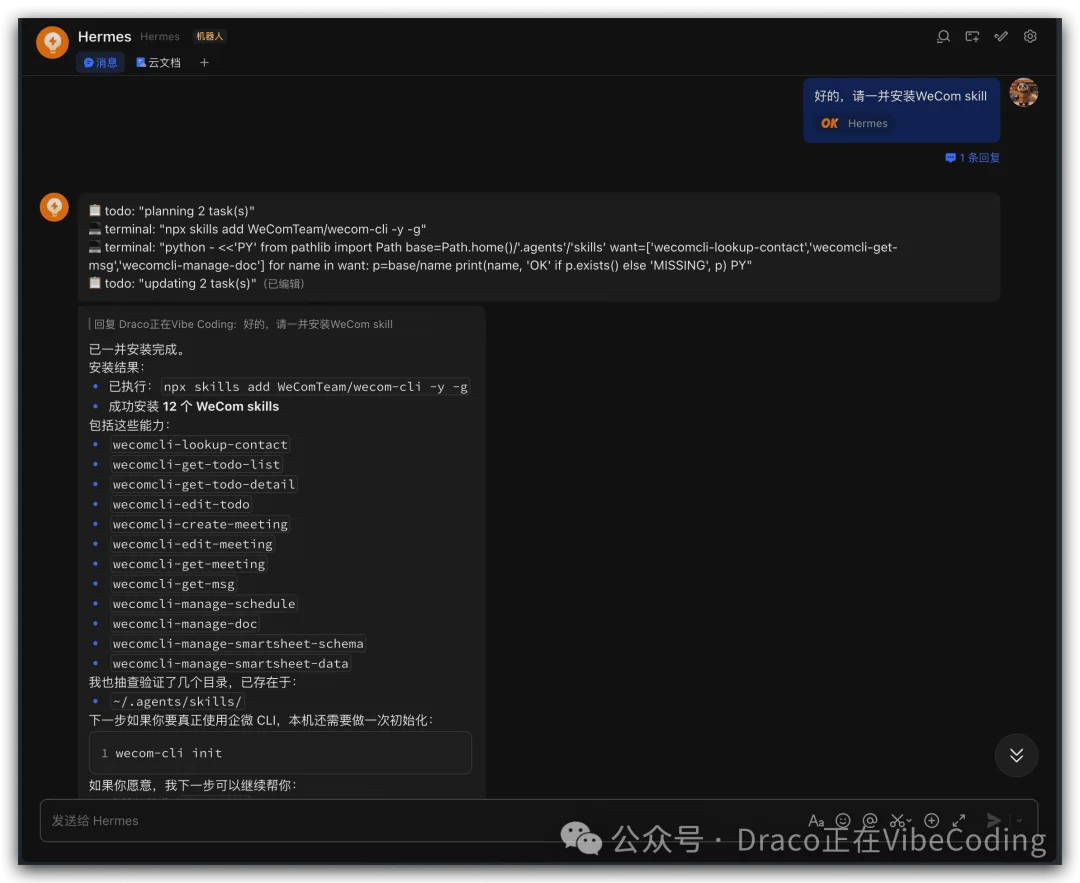Viewport: 1080px width, 883px height.
Task: Open the search icon in Hermes header
Action: pos(942,36)
